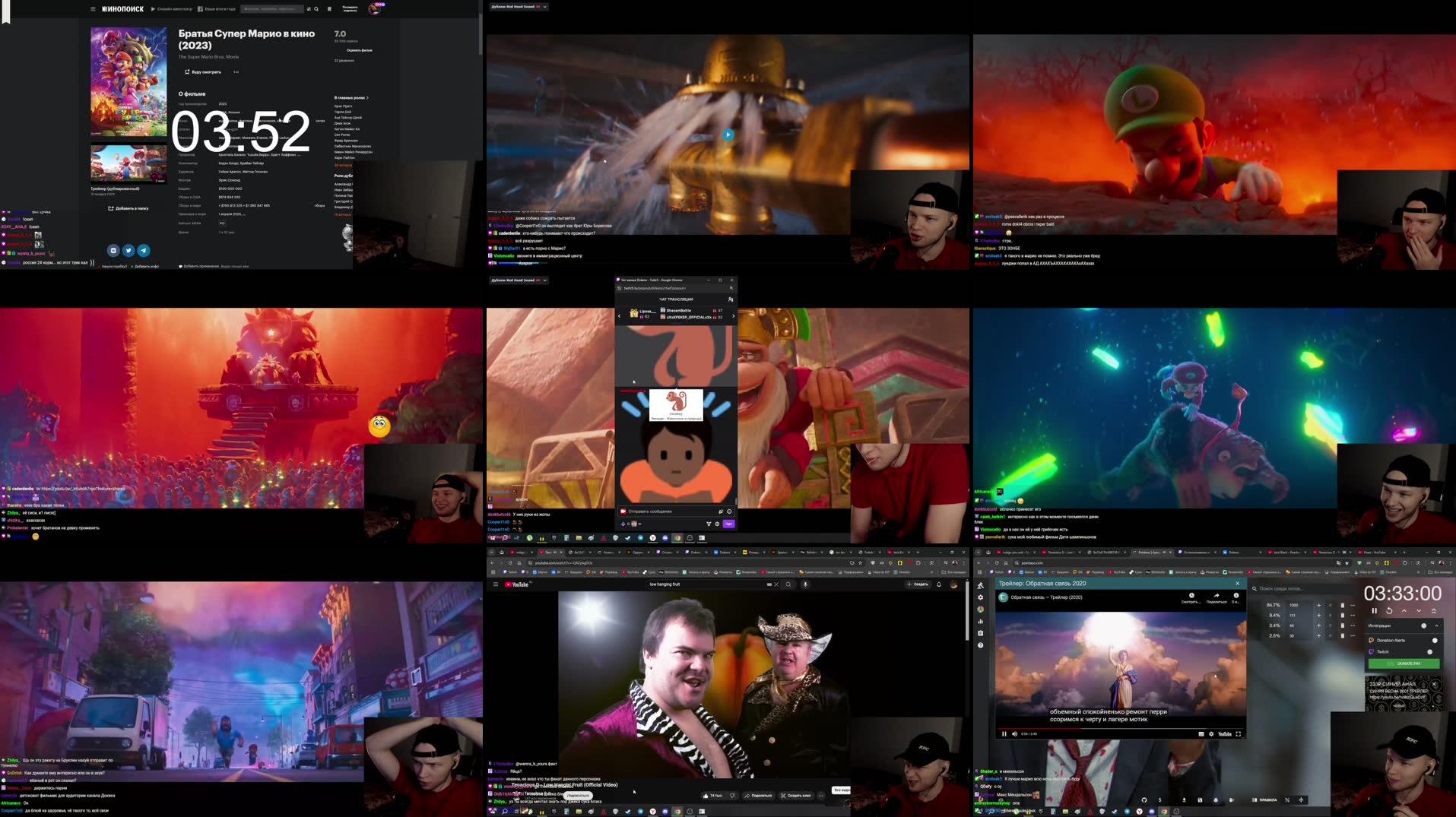The image size is (1456, 817).
Task: Toggle subtitles on the embedded trailer
Action: 1201,734
